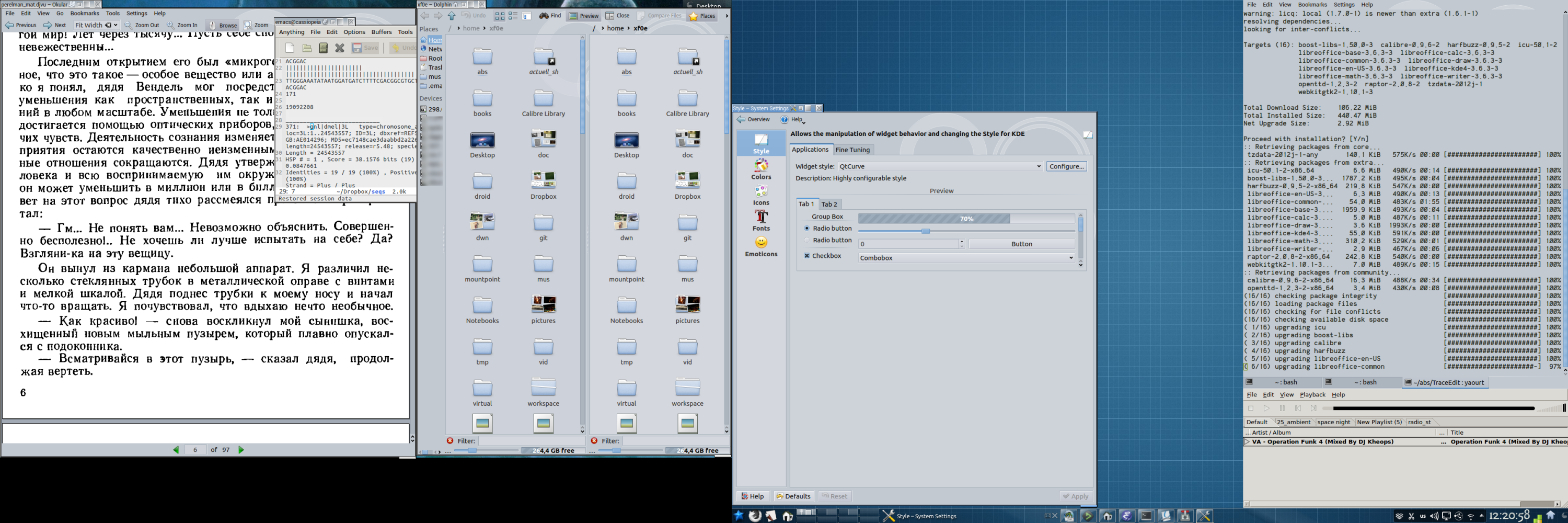Click the green previous-page arrow below the document

[176, 450]
